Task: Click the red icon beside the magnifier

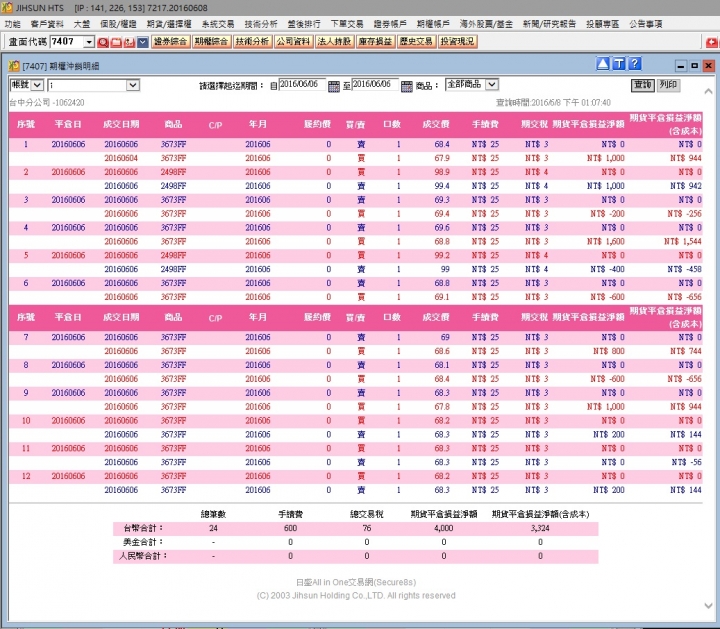Action: pyautogui.click(x=116, y=42)
